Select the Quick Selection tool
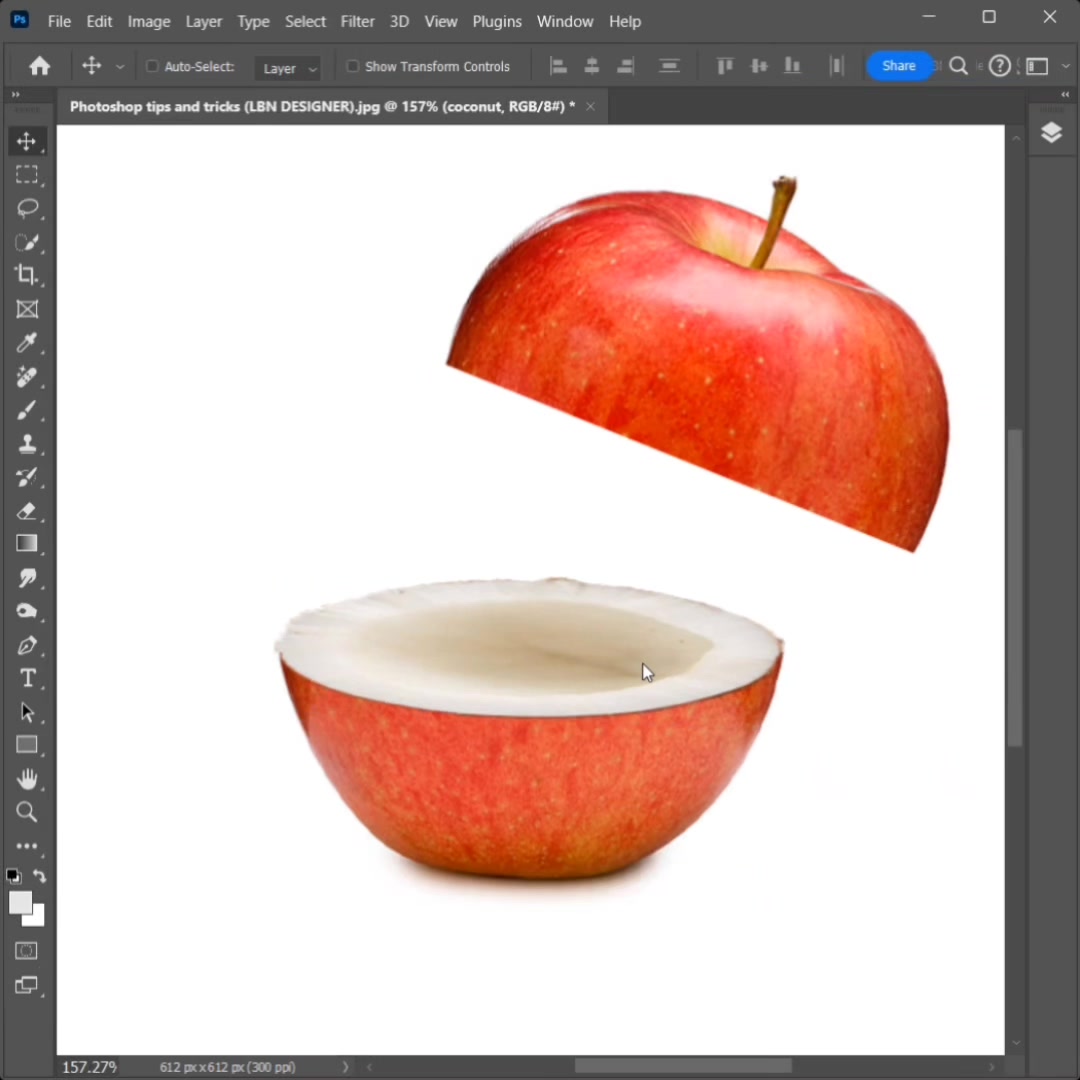The image size is (1080, 1080). tap(27, 242)
